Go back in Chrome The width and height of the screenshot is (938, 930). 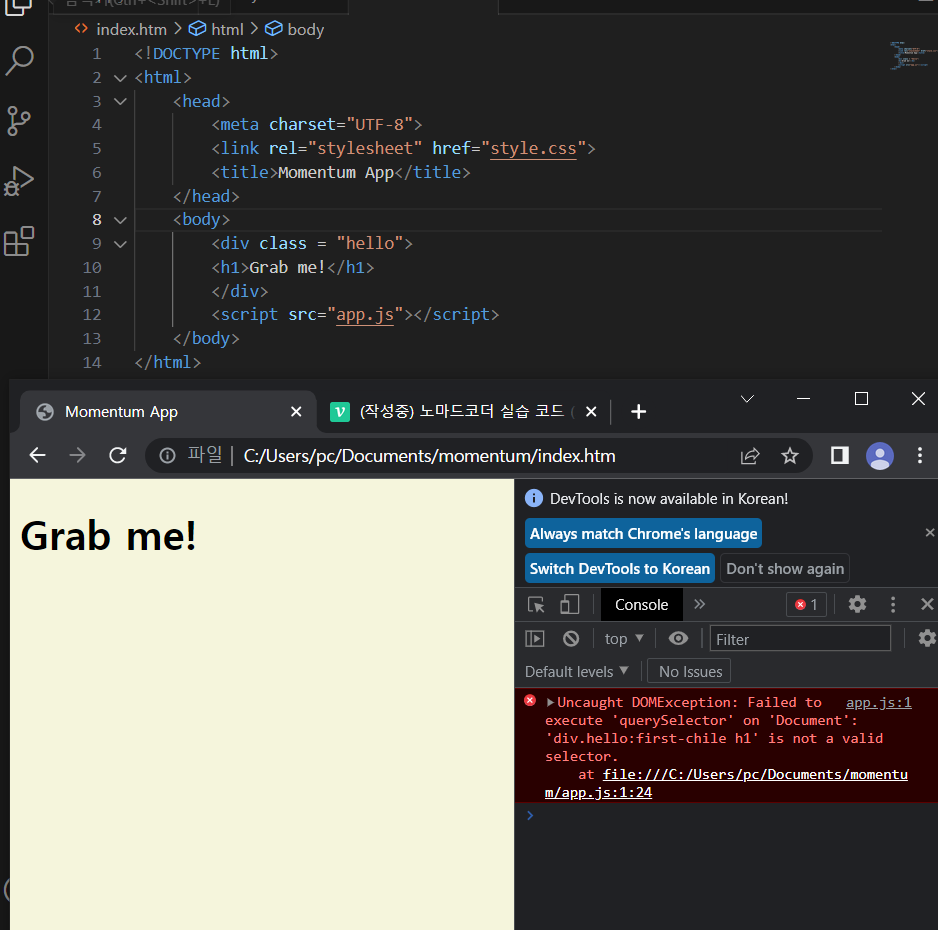pos(38,456)
